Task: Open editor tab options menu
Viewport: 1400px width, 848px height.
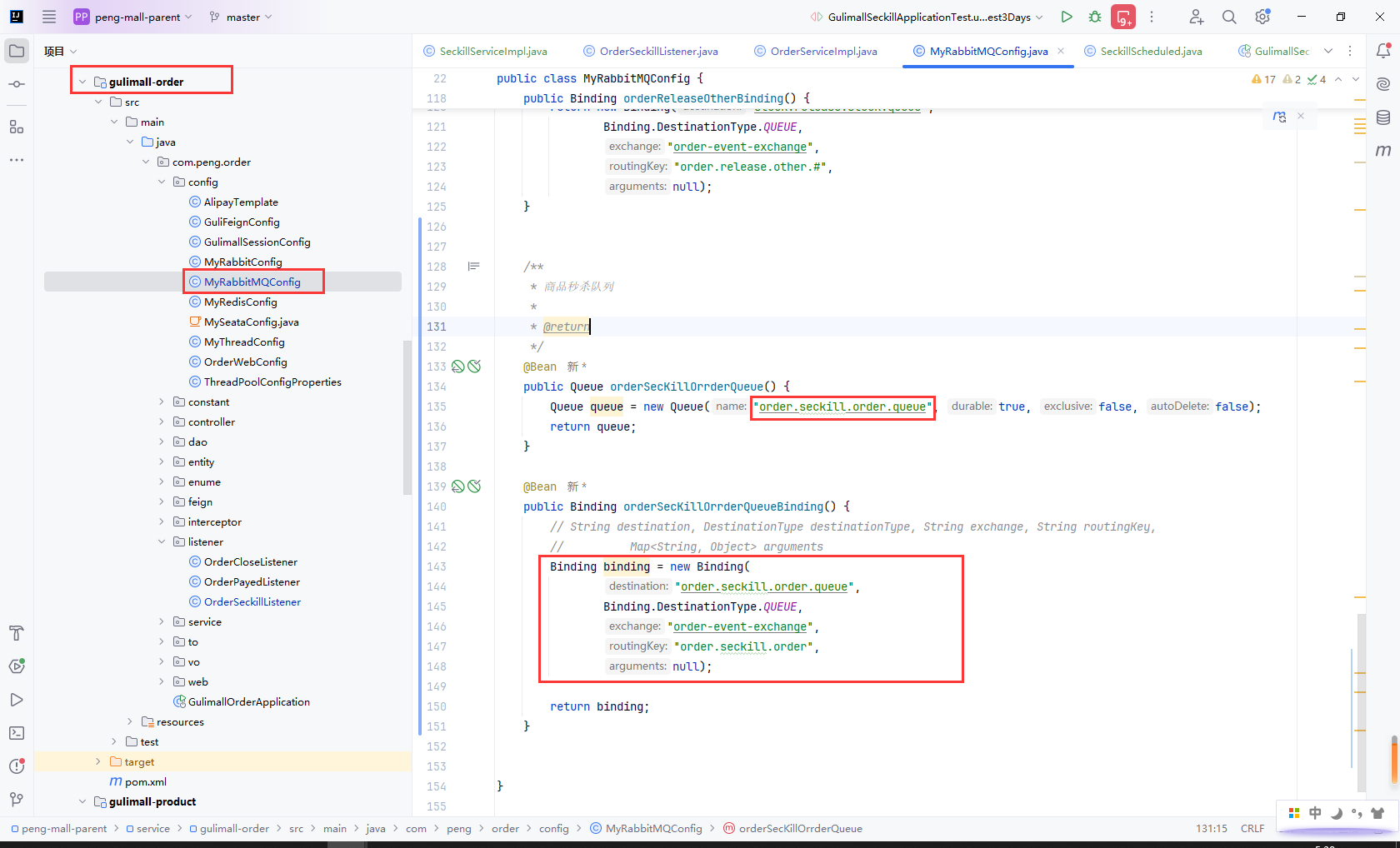Action: 1350,51
